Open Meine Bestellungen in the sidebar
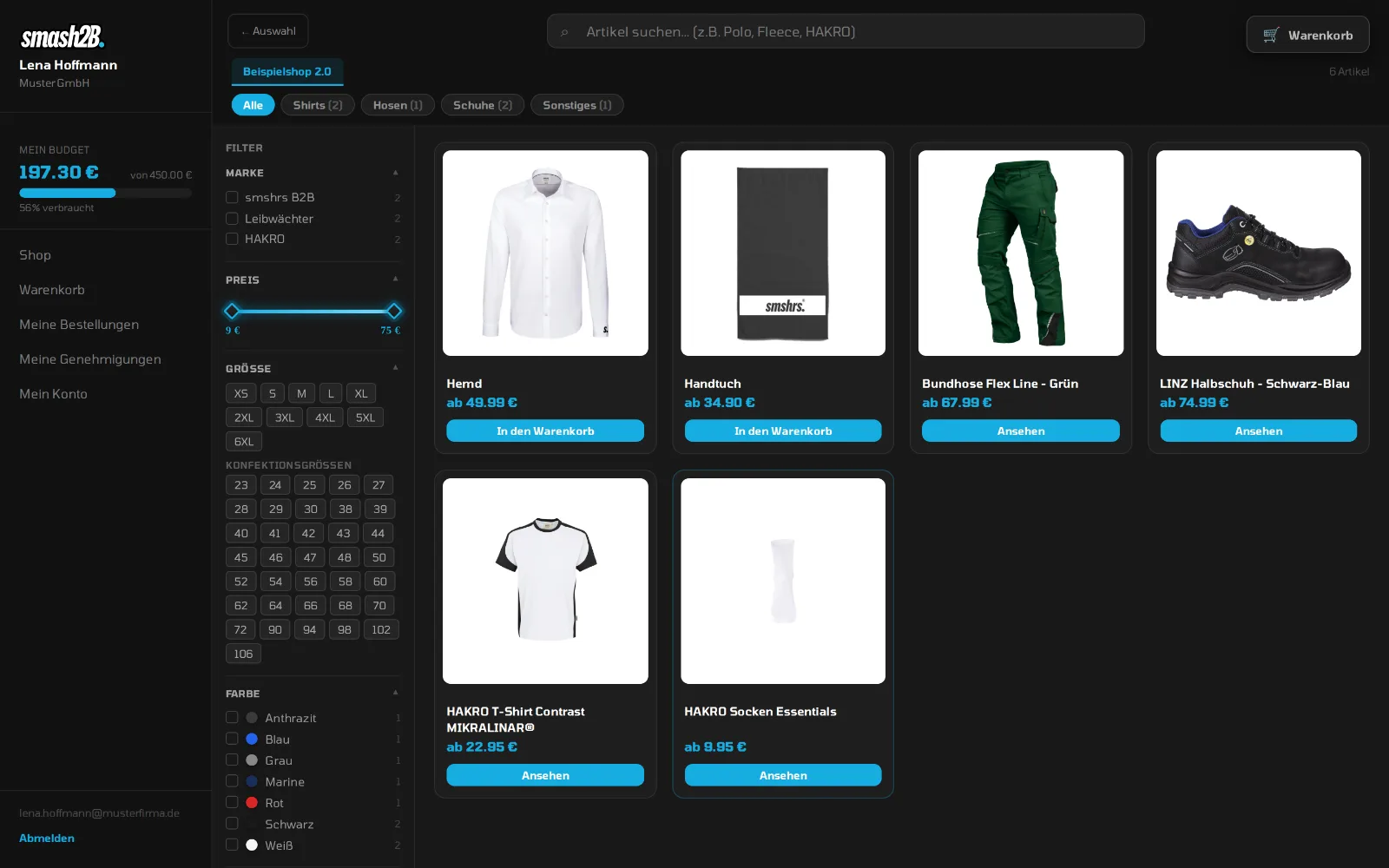Screen dimensions: 1389x868 79,325
